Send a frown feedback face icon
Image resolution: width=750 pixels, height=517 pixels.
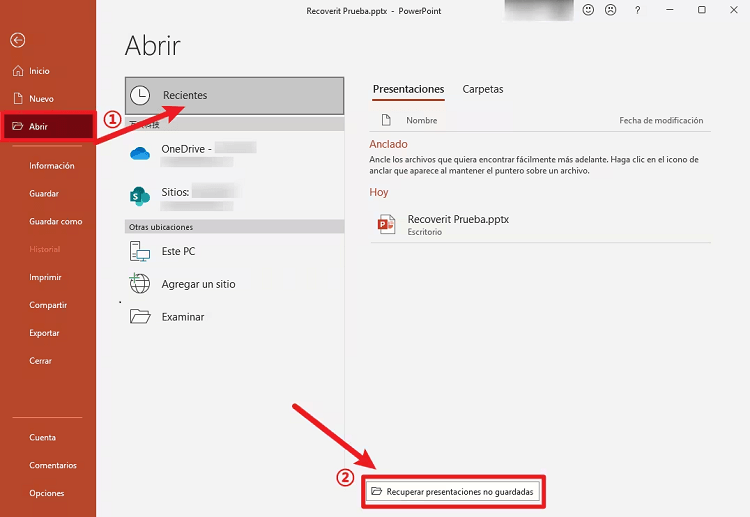[x=611, y=10]
